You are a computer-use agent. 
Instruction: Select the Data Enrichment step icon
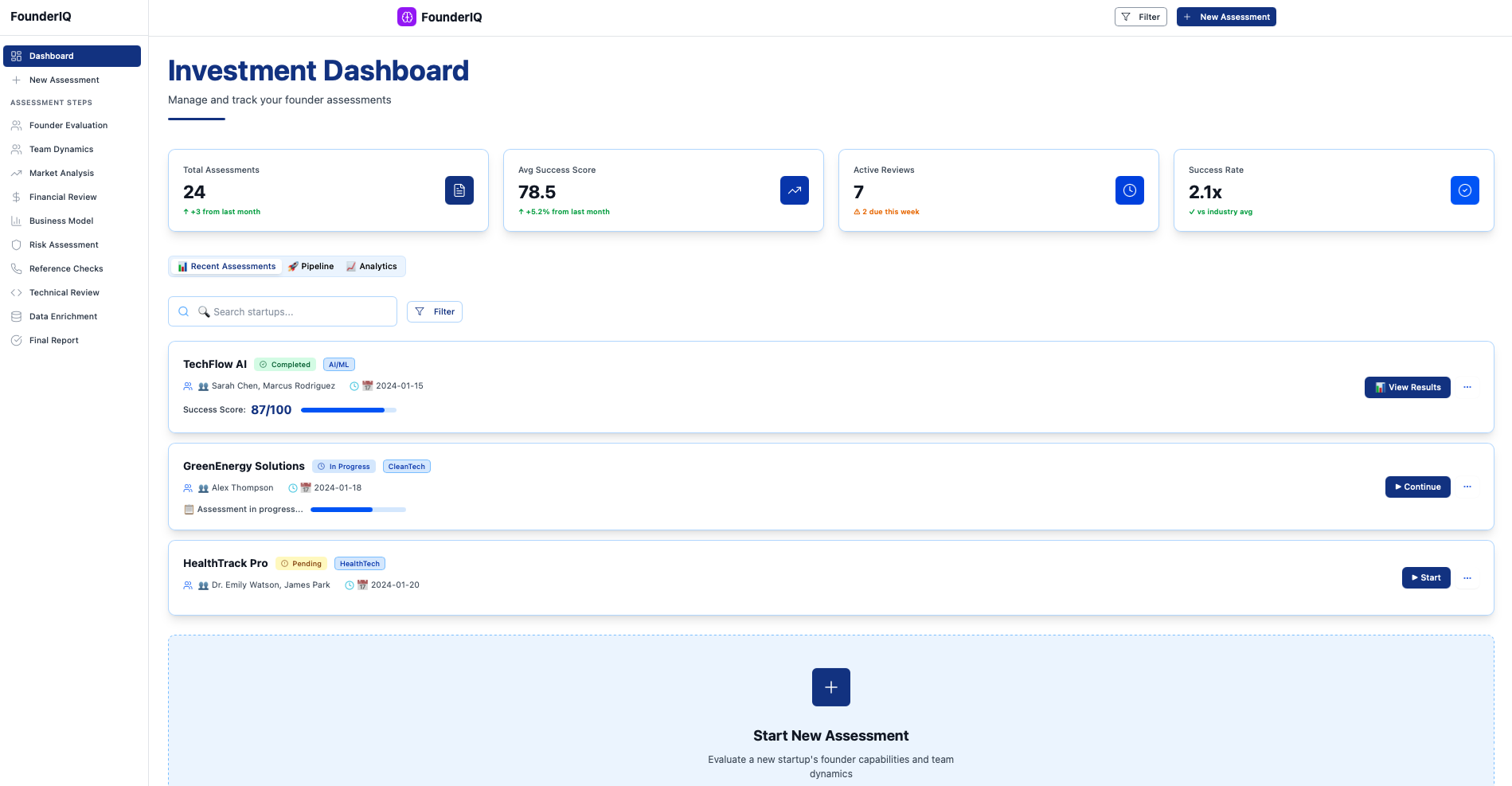[x=17, y=316]
